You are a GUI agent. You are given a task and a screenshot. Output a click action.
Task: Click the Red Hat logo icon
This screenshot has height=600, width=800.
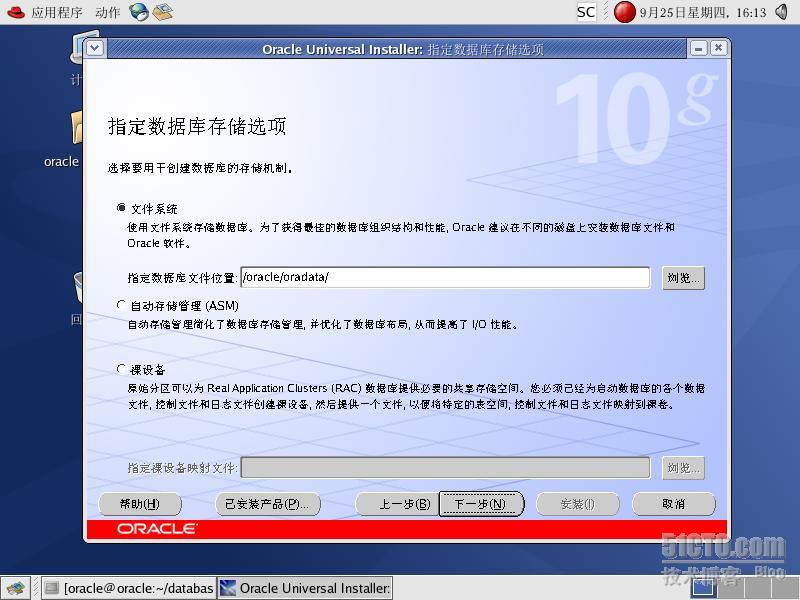(x=16, y=12)
